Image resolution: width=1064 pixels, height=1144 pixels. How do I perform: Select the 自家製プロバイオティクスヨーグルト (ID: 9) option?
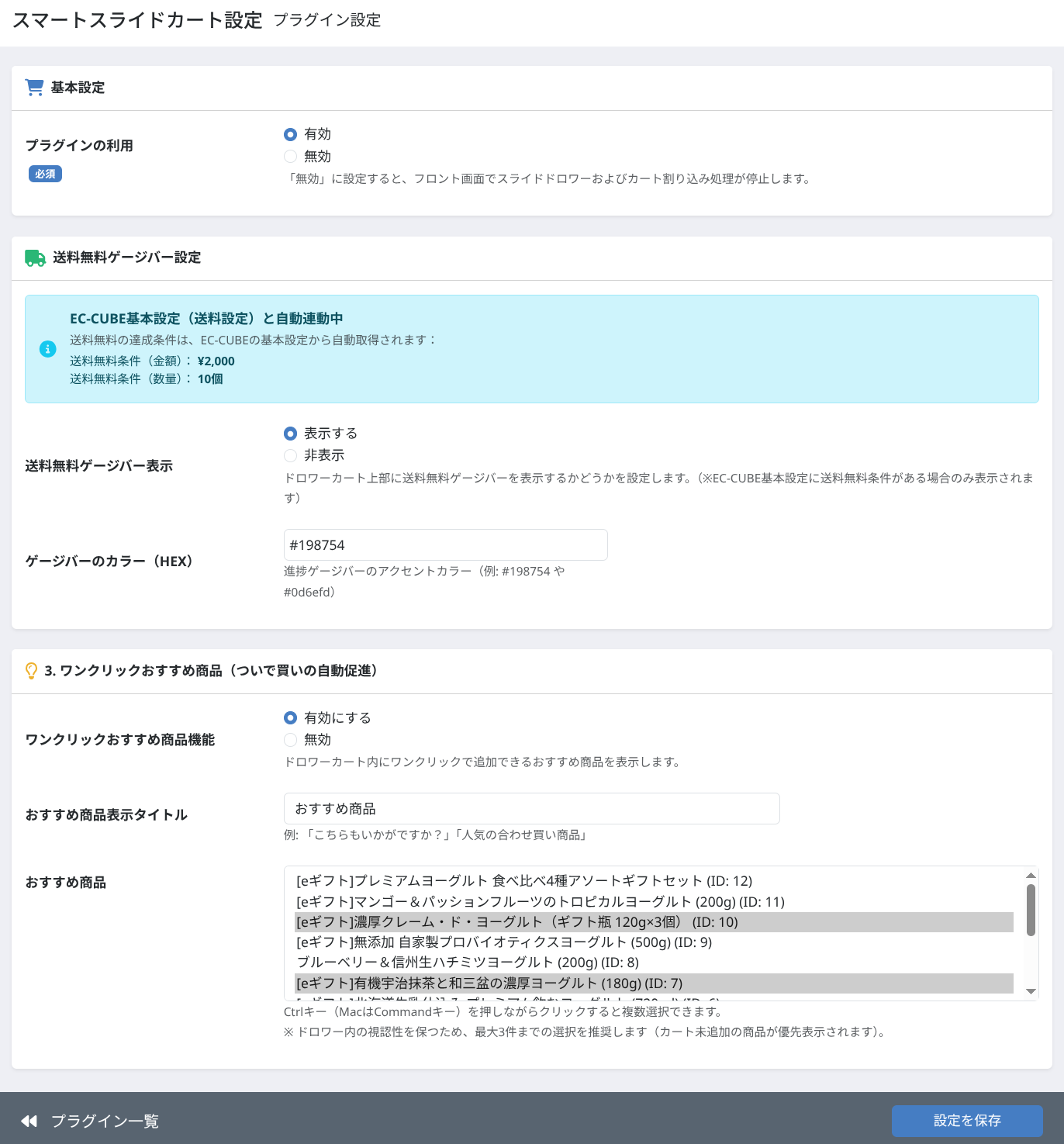655,942
